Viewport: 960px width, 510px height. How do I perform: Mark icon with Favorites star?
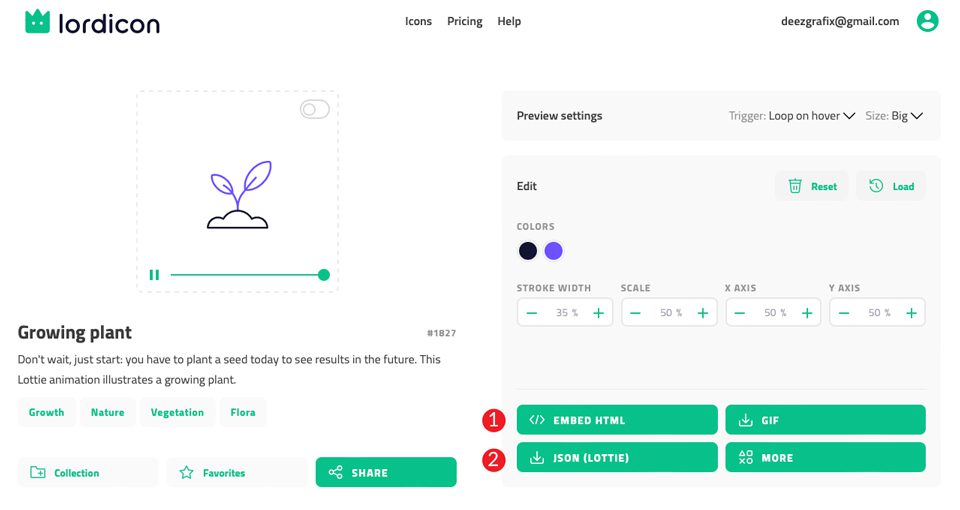coord(186,472)
